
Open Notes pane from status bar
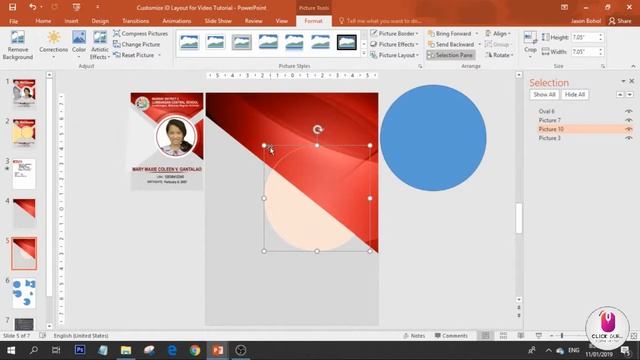click(x=414, y=336)
